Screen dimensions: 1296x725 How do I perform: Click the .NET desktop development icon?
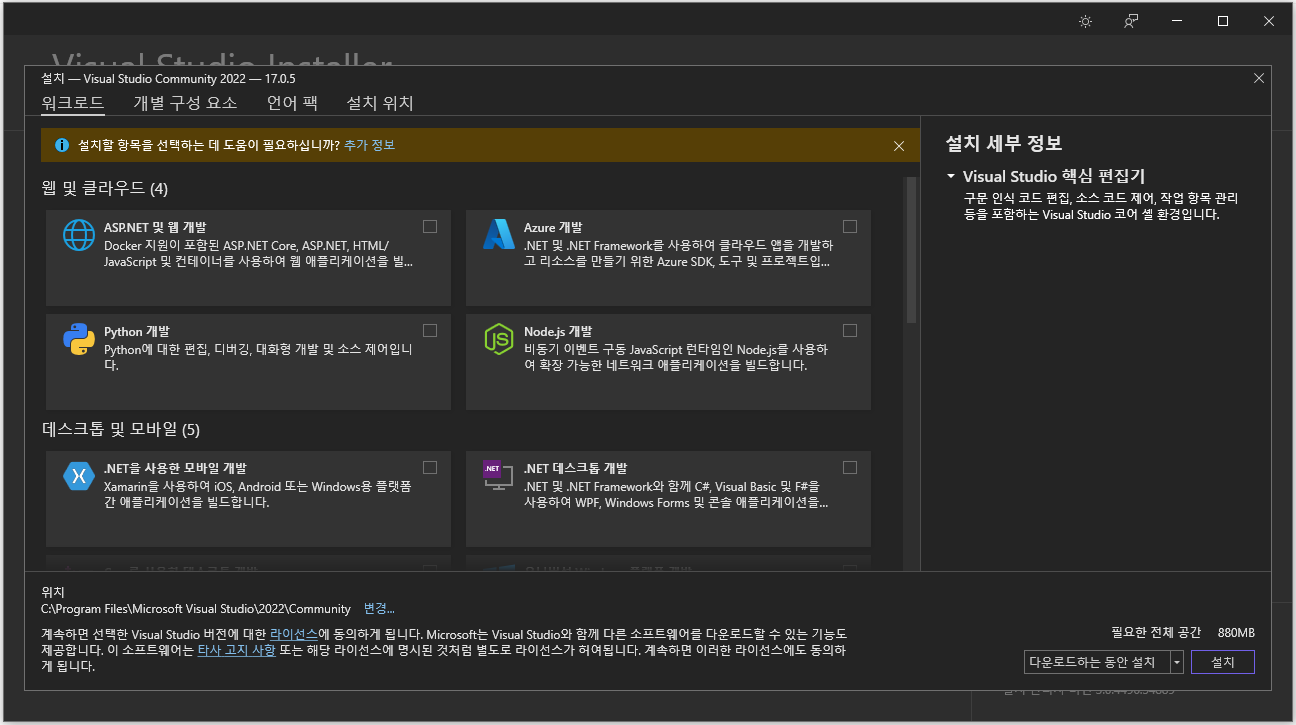pyautogui.click(x=498, y=475)
